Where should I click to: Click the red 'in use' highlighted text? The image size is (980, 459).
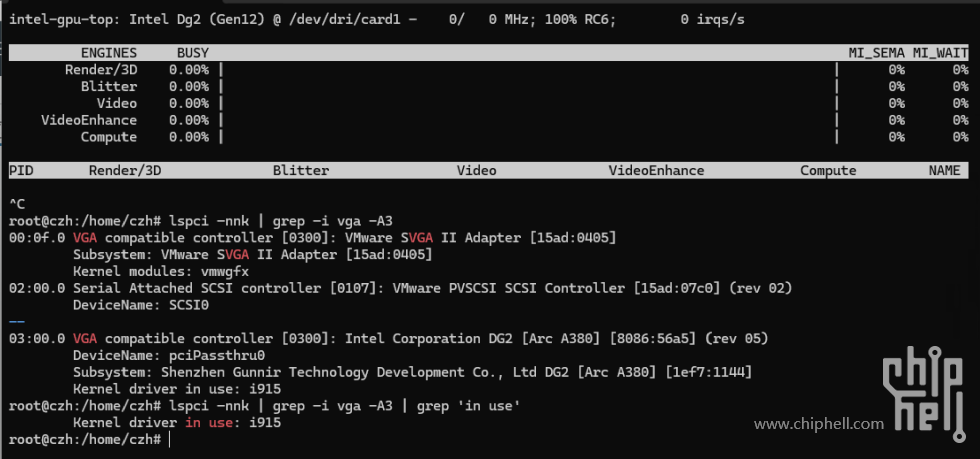pyautogui.click(x=209, y=423)
